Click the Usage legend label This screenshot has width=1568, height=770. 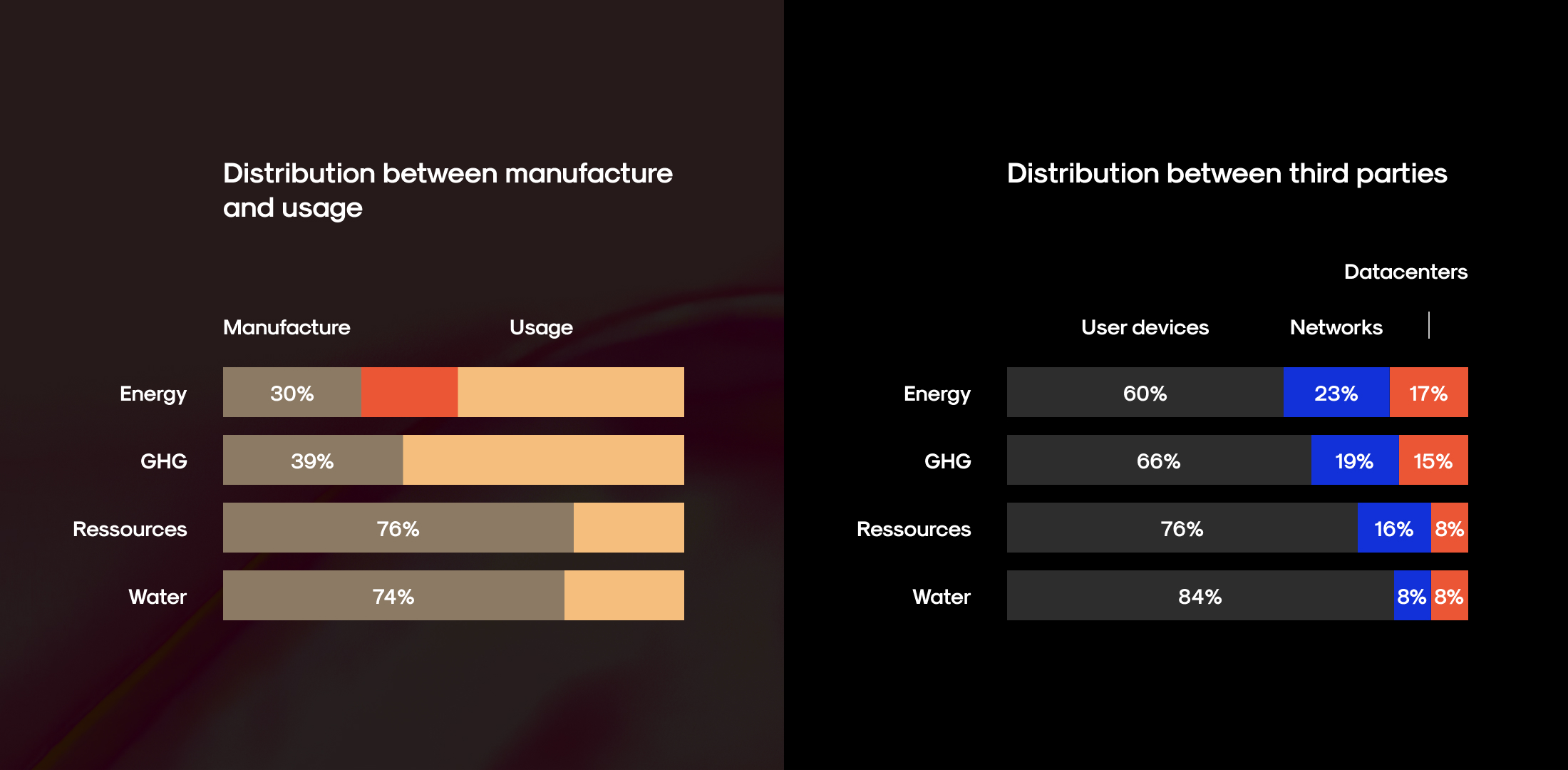[541, 328]
